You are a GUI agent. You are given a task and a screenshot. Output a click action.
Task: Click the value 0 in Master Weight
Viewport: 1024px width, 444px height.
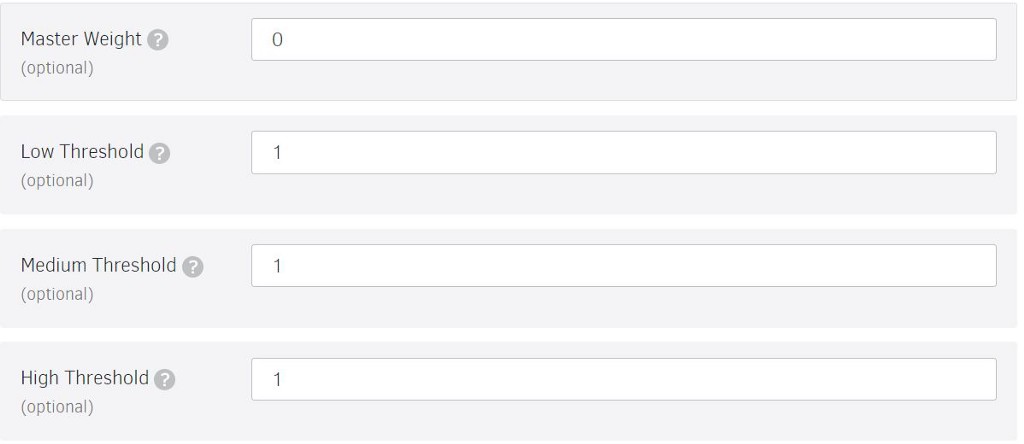[277, 40]
